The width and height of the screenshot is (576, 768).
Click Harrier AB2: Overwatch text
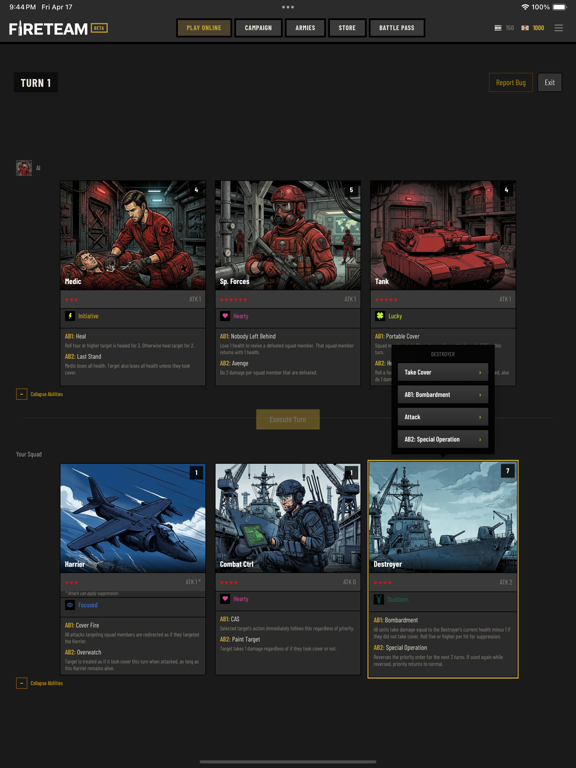[83, 652]
